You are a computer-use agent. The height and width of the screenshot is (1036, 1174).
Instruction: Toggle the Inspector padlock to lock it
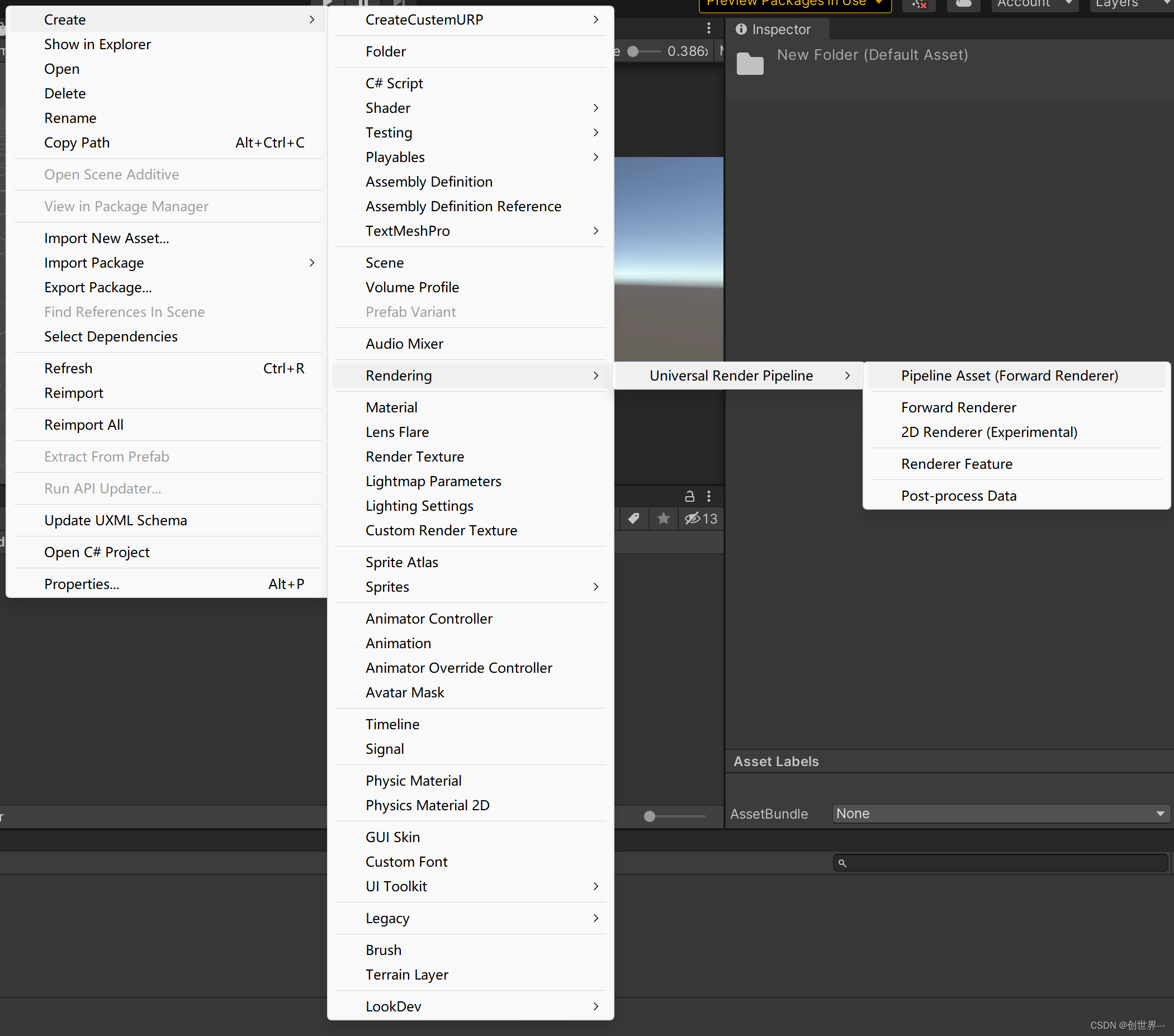pos(690,496)
